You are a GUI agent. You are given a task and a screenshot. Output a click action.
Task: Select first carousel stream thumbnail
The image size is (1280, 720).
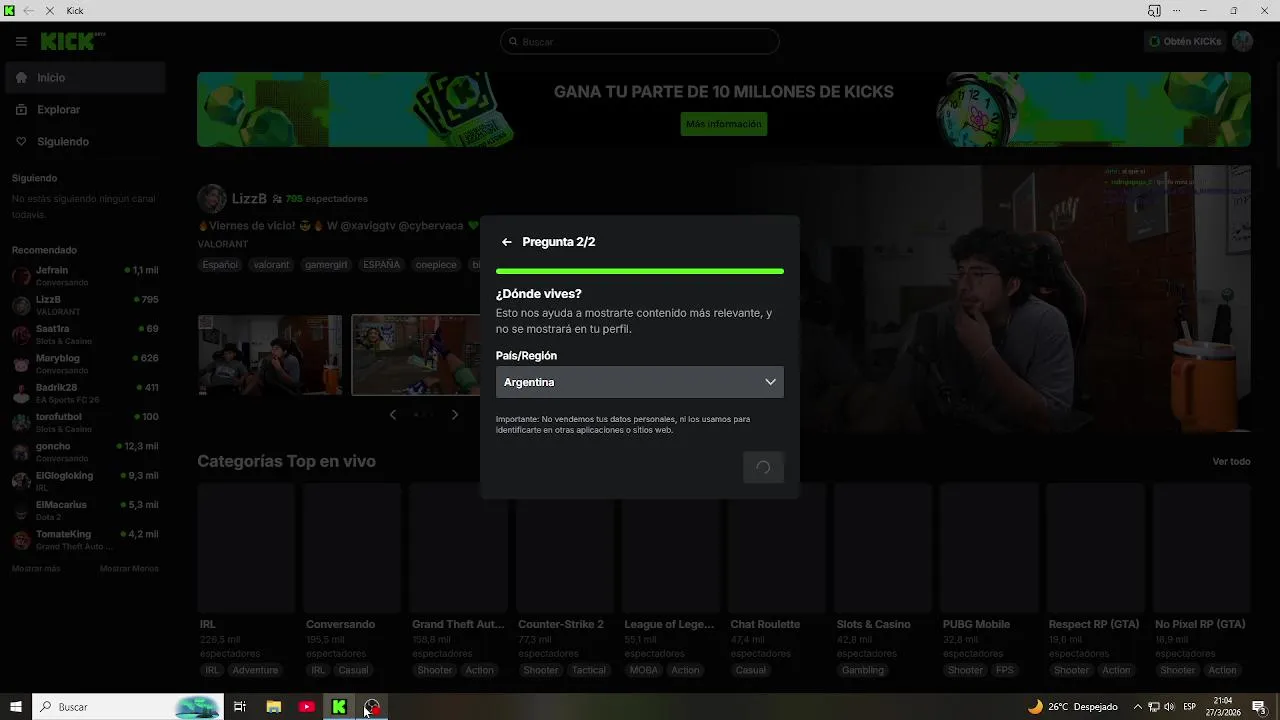pyautogui.click(x=270, y=355)
